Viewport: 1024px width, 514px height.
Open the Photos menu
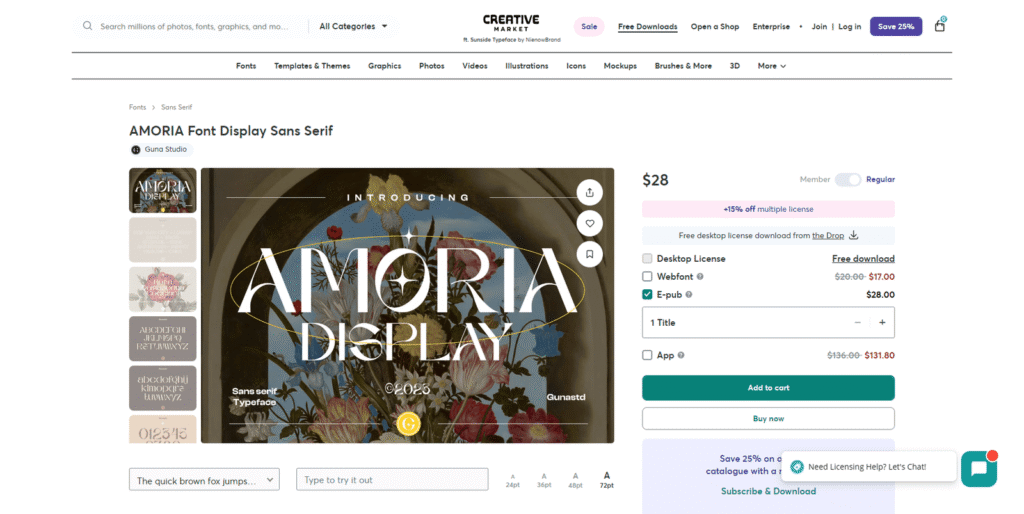tap(432, 66)
